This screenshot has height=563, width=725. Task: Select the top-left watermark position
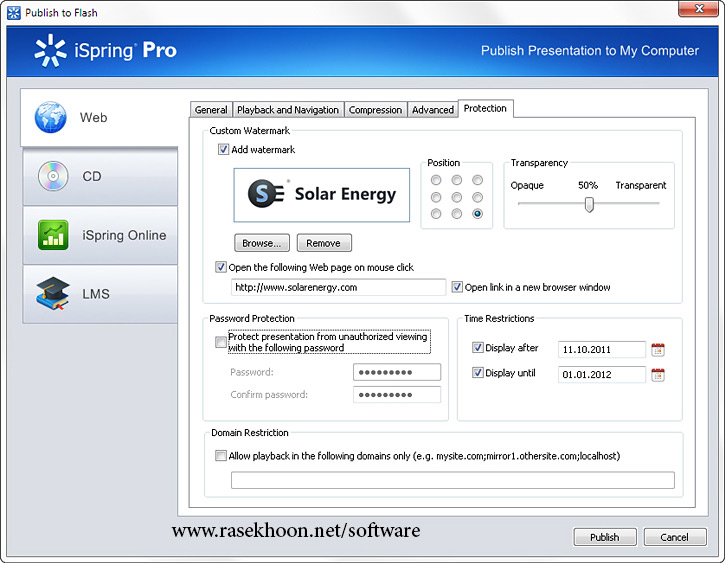coord(436,181)
